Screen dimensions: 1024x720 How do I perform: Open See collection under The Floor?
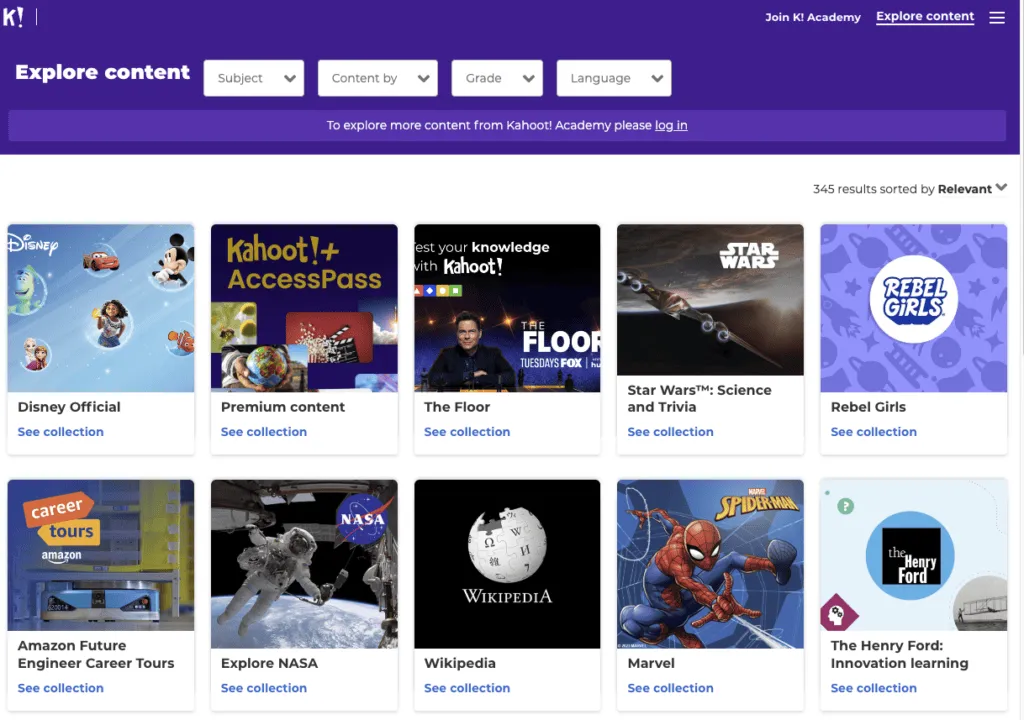[466, 432]
